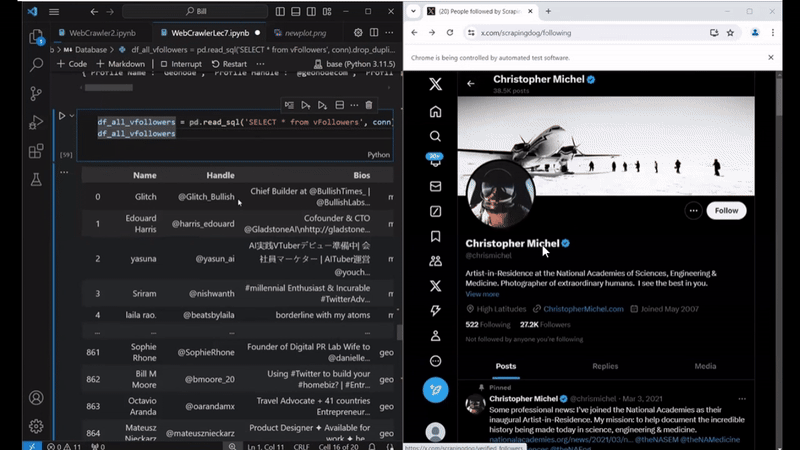Open the Extensions view
Screen dimensions: 800x450
[36, 151]
